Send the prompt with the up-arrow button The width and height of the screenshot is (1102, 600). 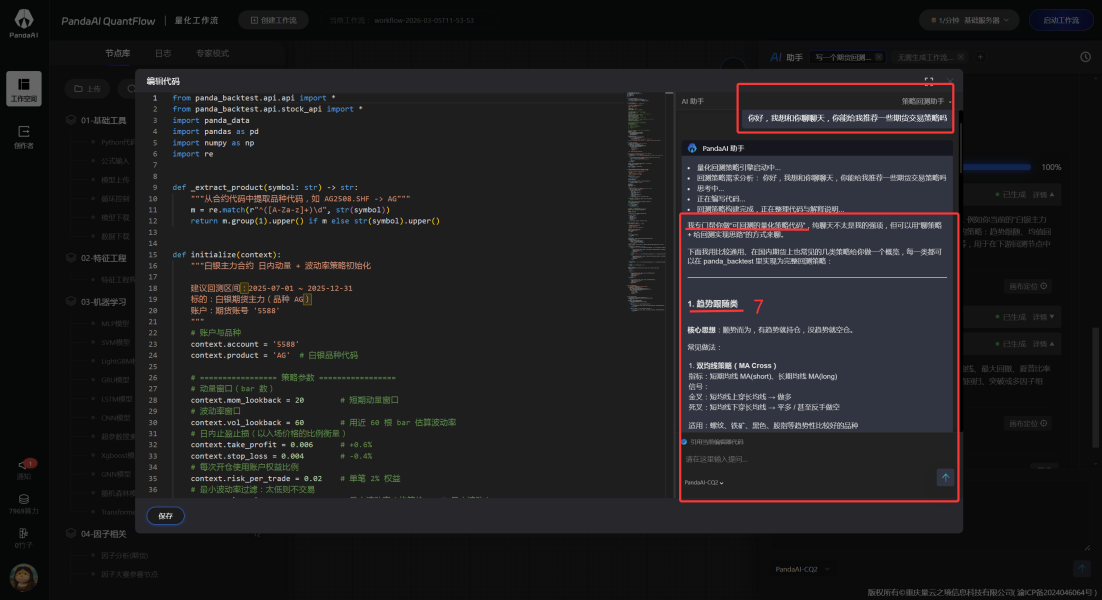tap(945, 477)
